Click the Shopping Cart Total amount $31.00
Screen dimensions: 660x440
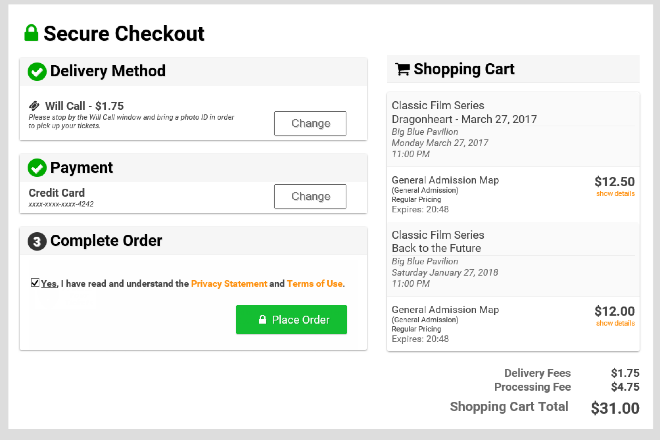[615, 408]
